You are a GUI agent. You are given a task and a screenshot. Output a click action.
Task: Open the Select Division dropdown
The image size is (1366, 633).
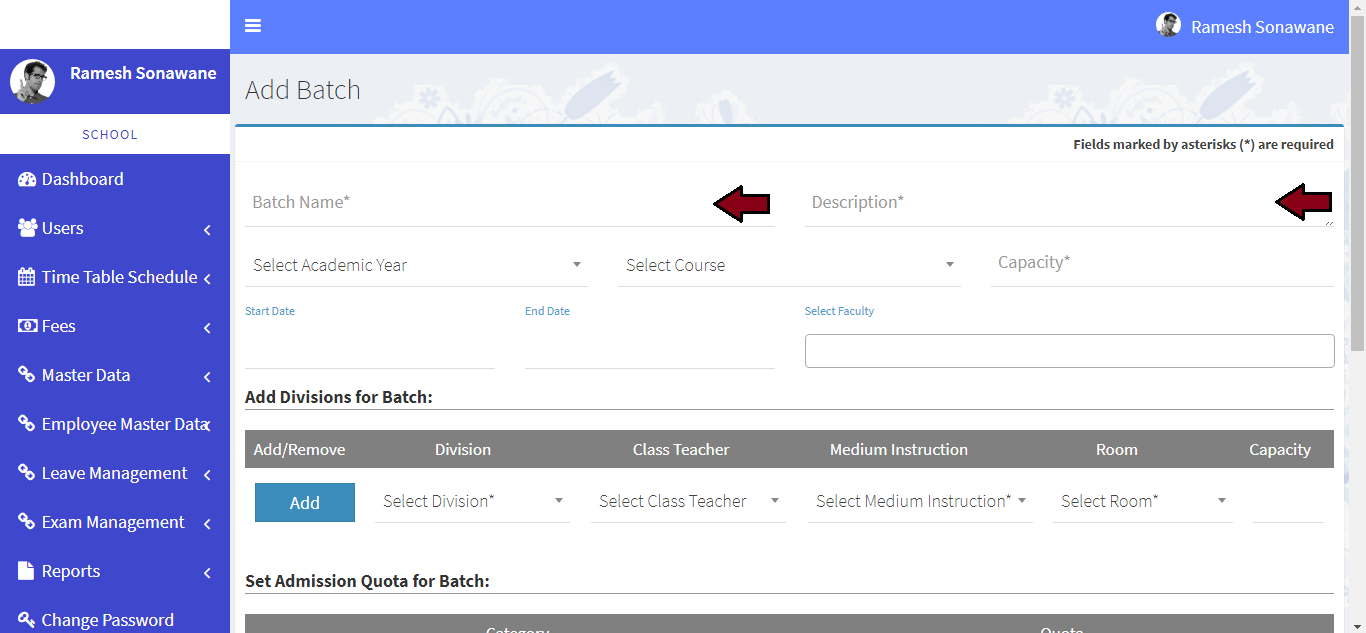(x=472, y=501)
